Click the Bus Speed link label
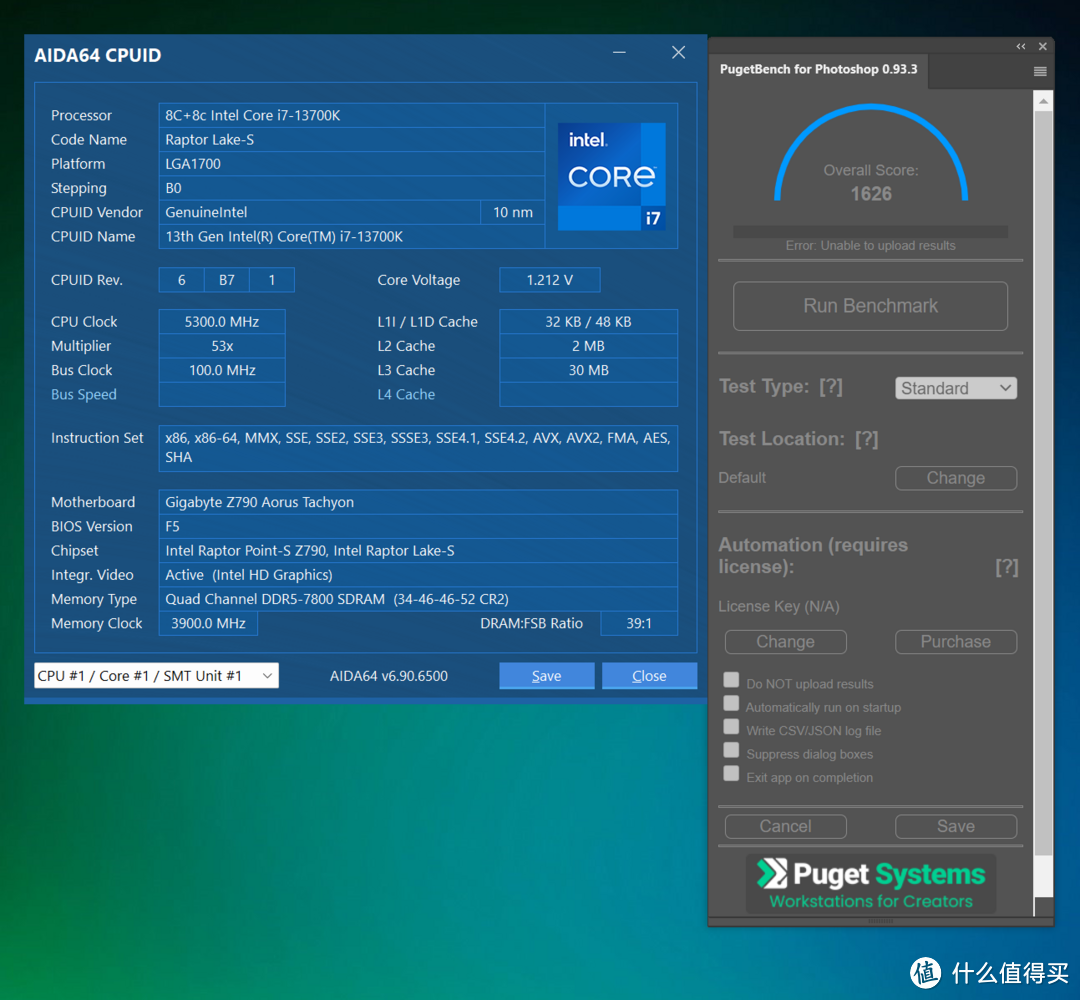1080x1000 pixels. (83, 395)
